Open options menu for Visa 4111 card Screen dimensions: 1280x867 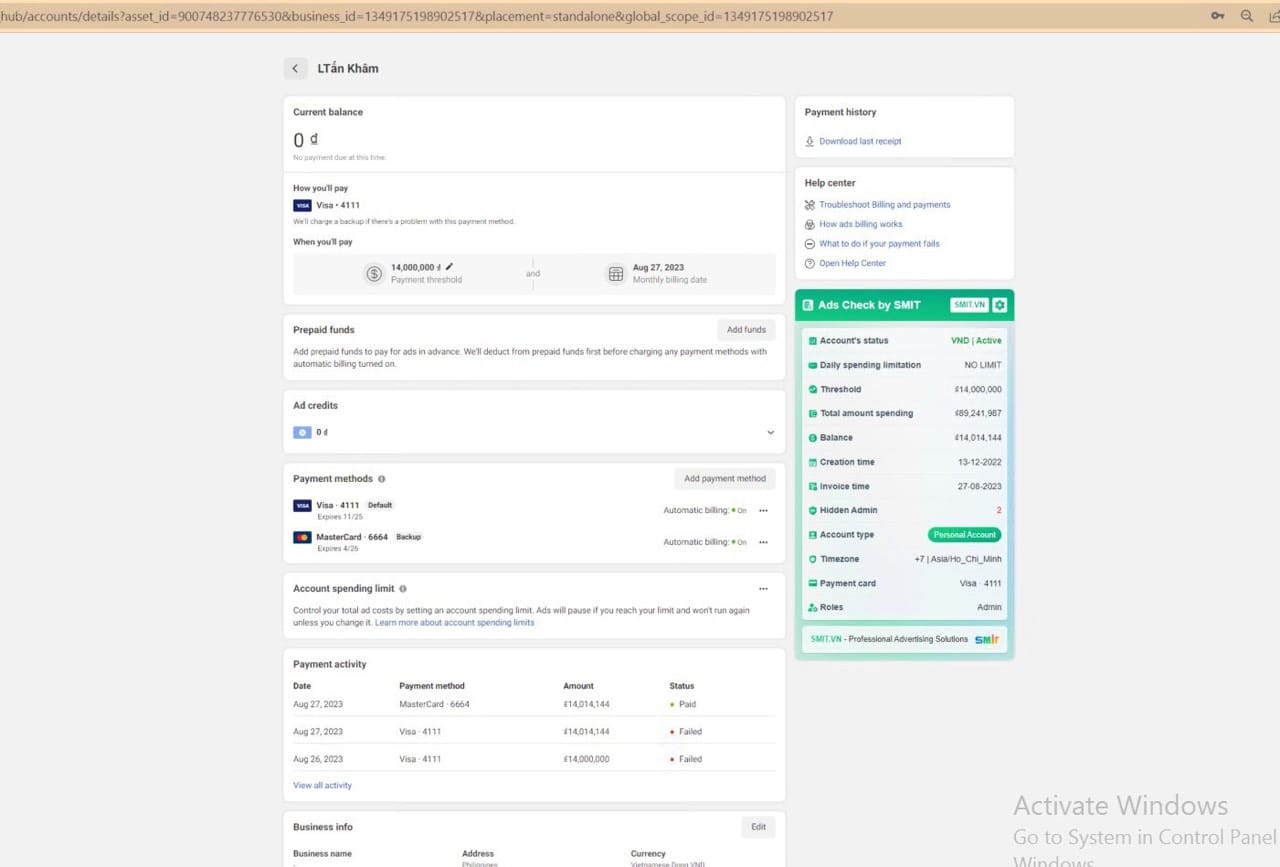coord(763,510)
